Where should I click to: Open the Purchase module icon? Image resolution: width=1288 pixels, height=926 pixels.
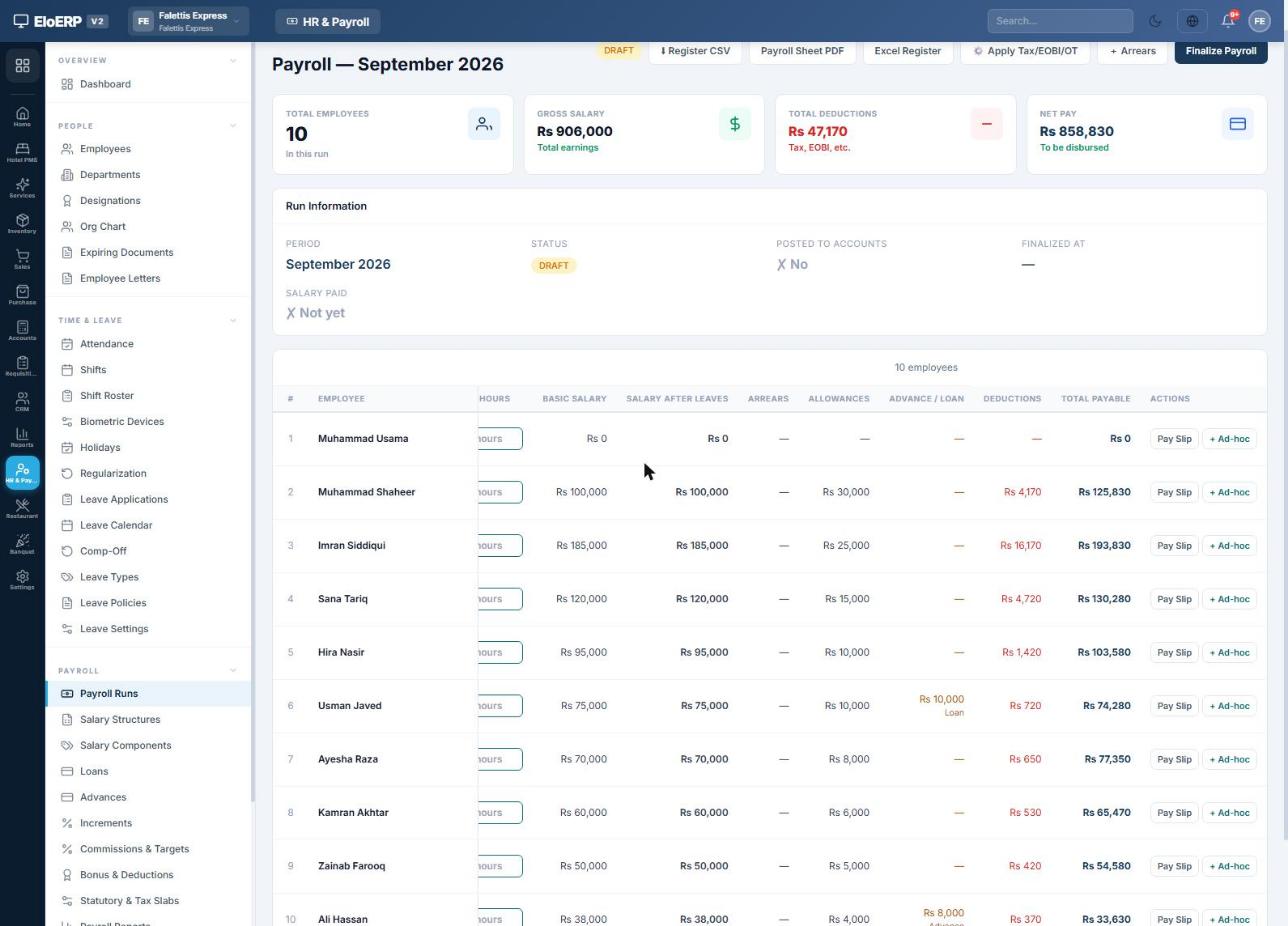pyautogui.click(x=22, y=295)
